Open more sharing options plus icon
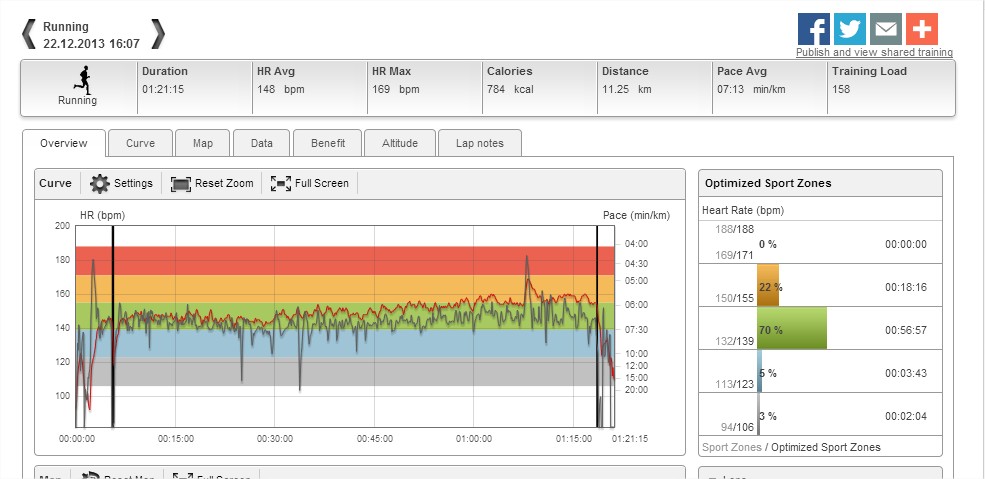This screenshot has height=479, width=985. coord(922,29)
